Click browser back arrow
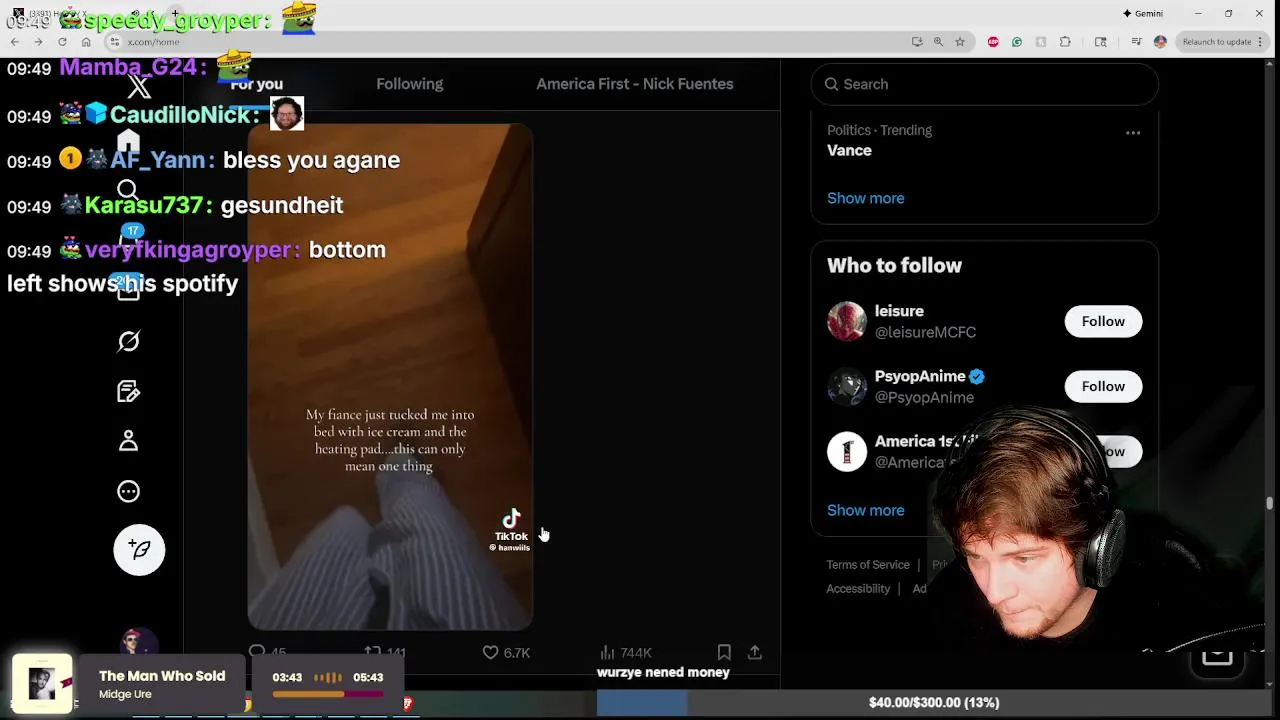The image size is (1280, 720). [x=15, y=42]
